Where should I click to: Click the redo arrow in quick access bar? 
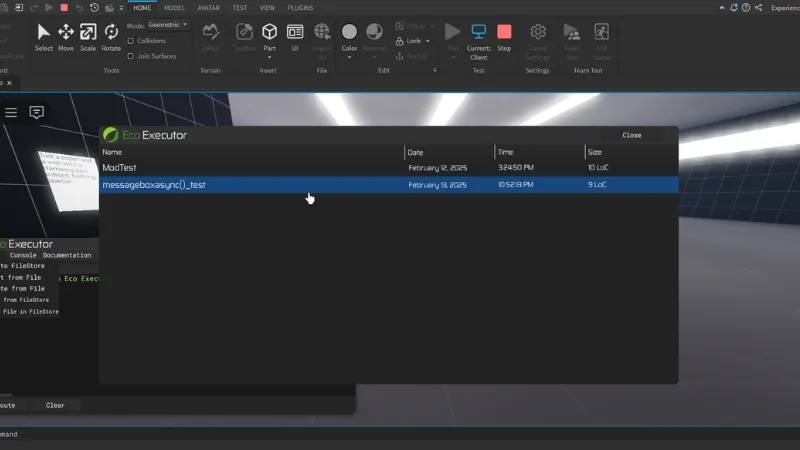[34, 8]
